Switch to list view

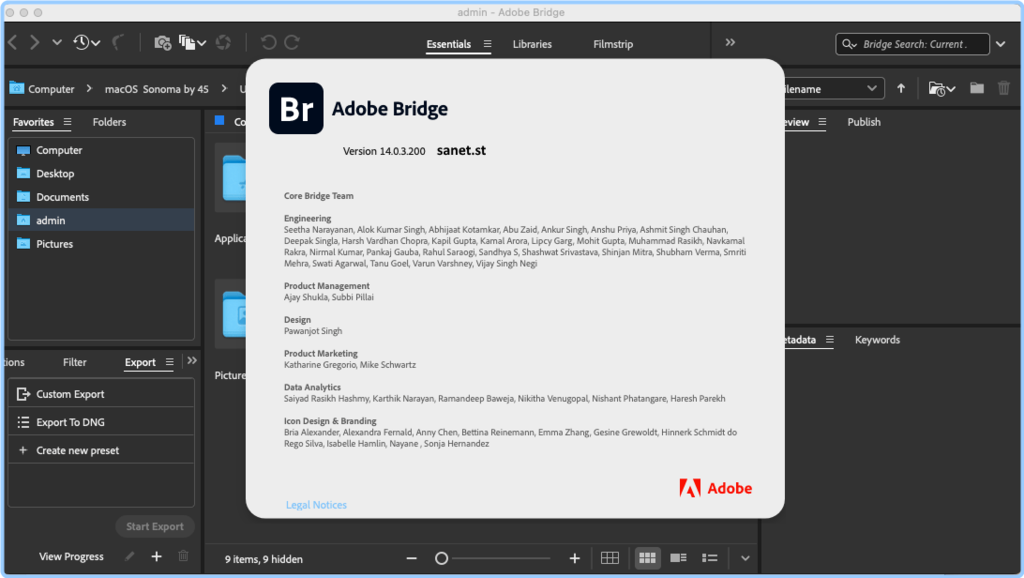710,558
